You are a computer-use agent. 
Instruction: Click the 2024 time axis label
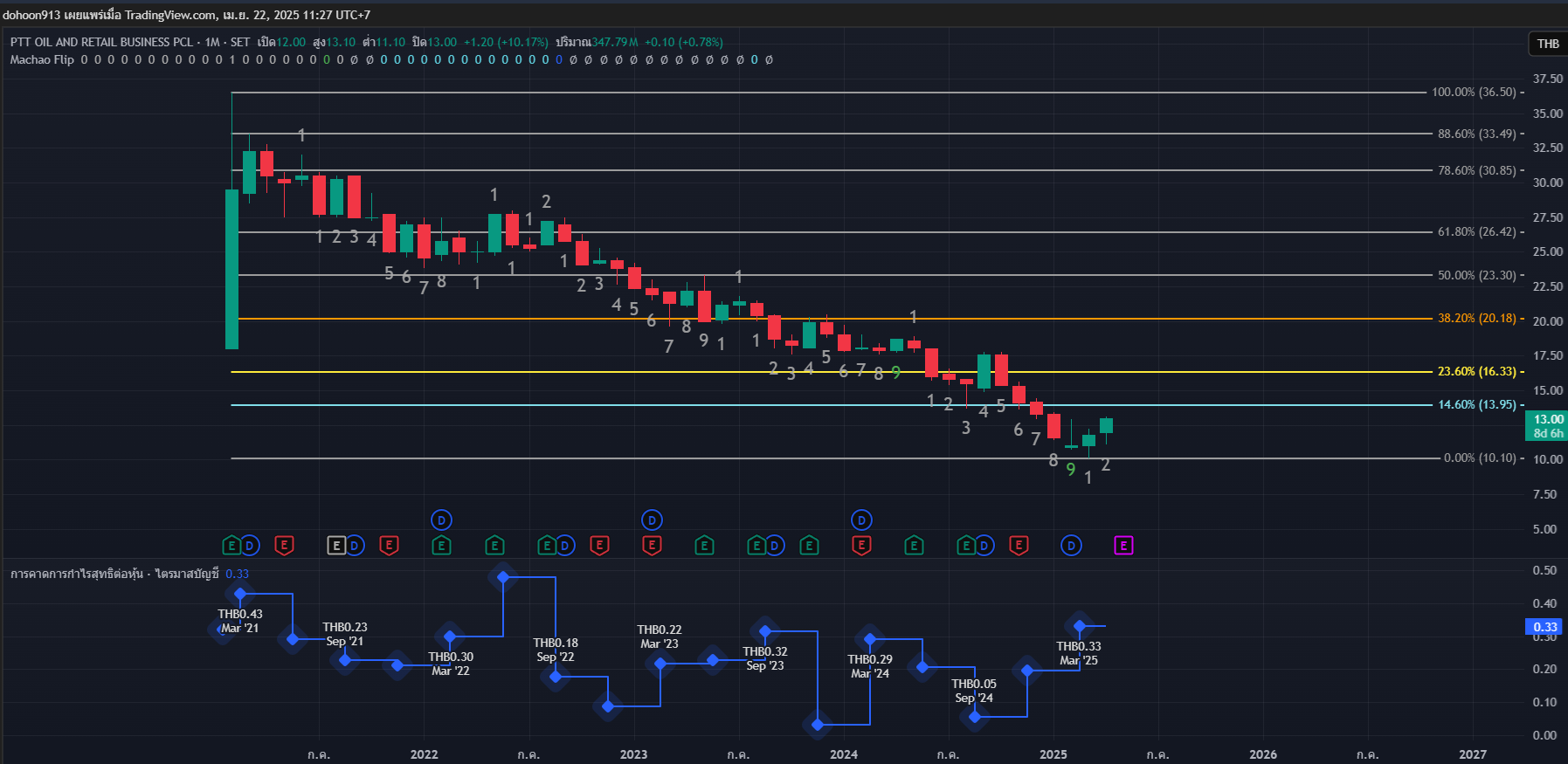[844, 754]
